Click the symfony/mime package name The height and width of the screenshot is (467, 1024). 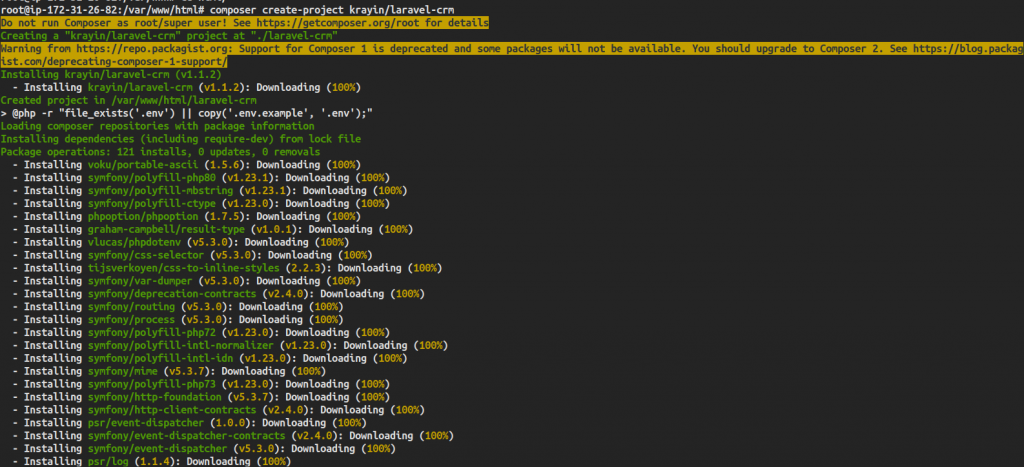[123, 371]
